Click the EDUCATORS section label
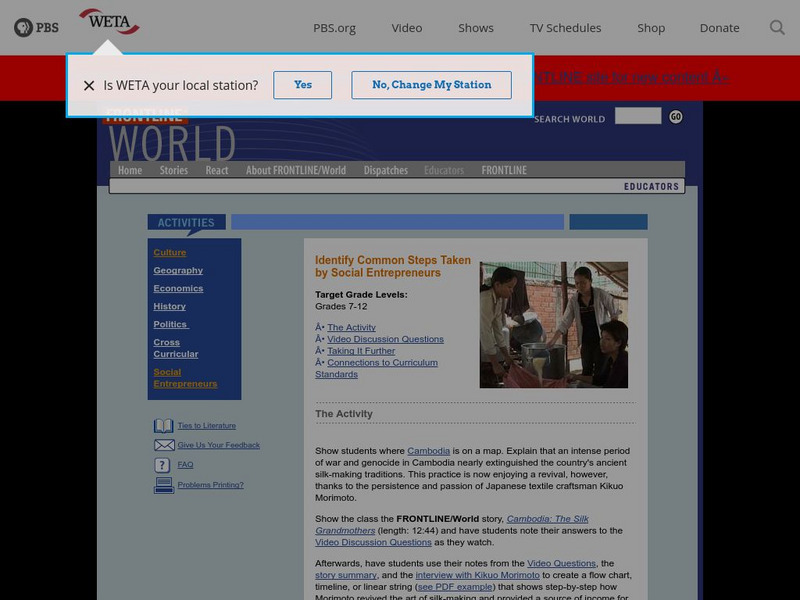This screenshot has width=800, height=600. click(x=651, y=187)
